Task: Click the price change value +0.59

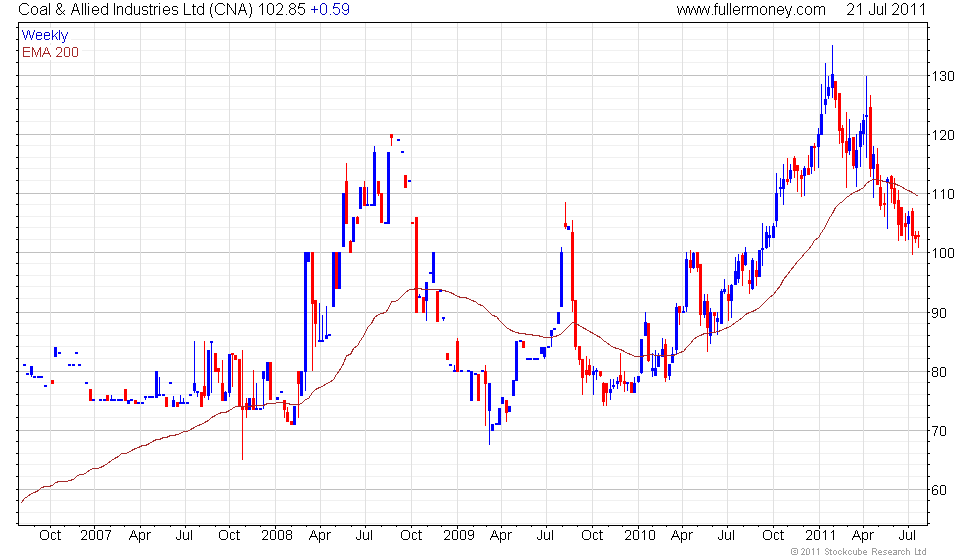Action: pos(330,10)
